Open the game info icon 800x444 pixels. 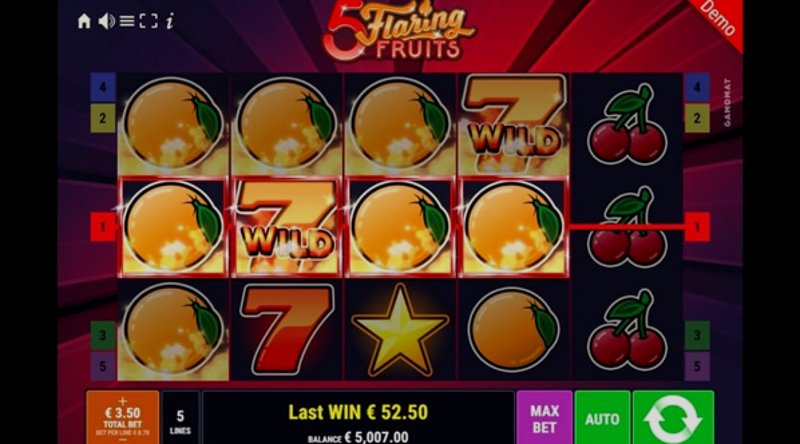(170, 21)
